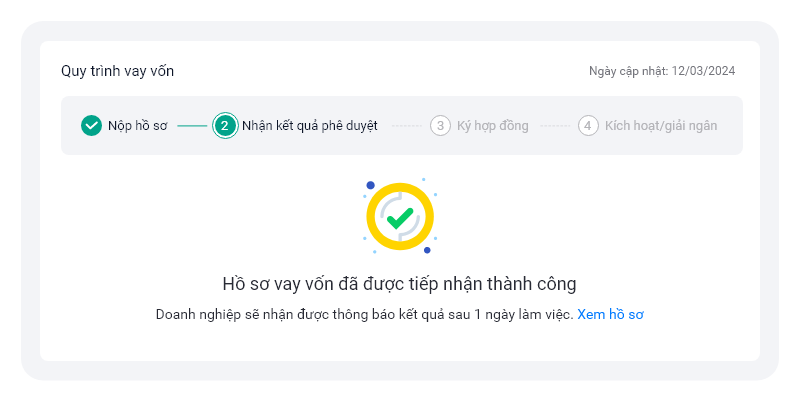
Task: Click the step 3 number circle
Action: (440, 126)
